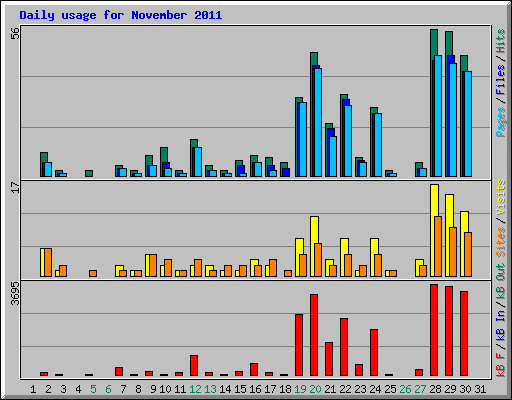Select day label '15' on the x-axis
Screen dimensions: 512x400
click(x=240, y=389)
